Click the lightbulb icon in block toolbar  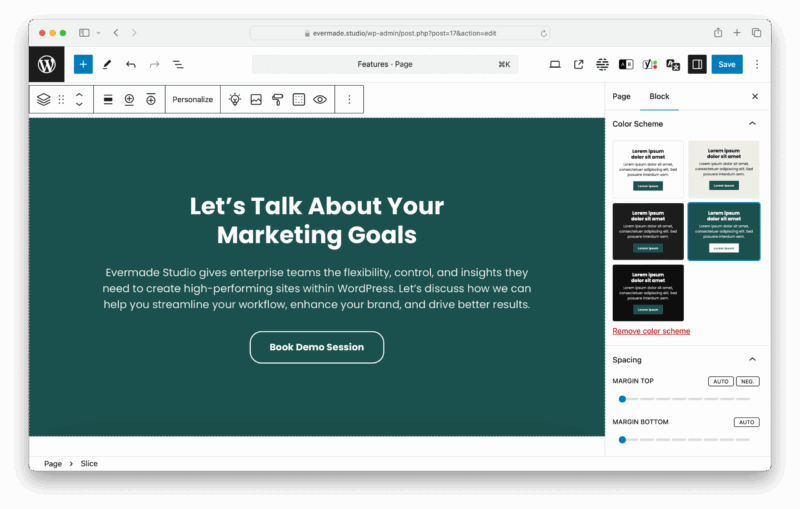(235, 99)
